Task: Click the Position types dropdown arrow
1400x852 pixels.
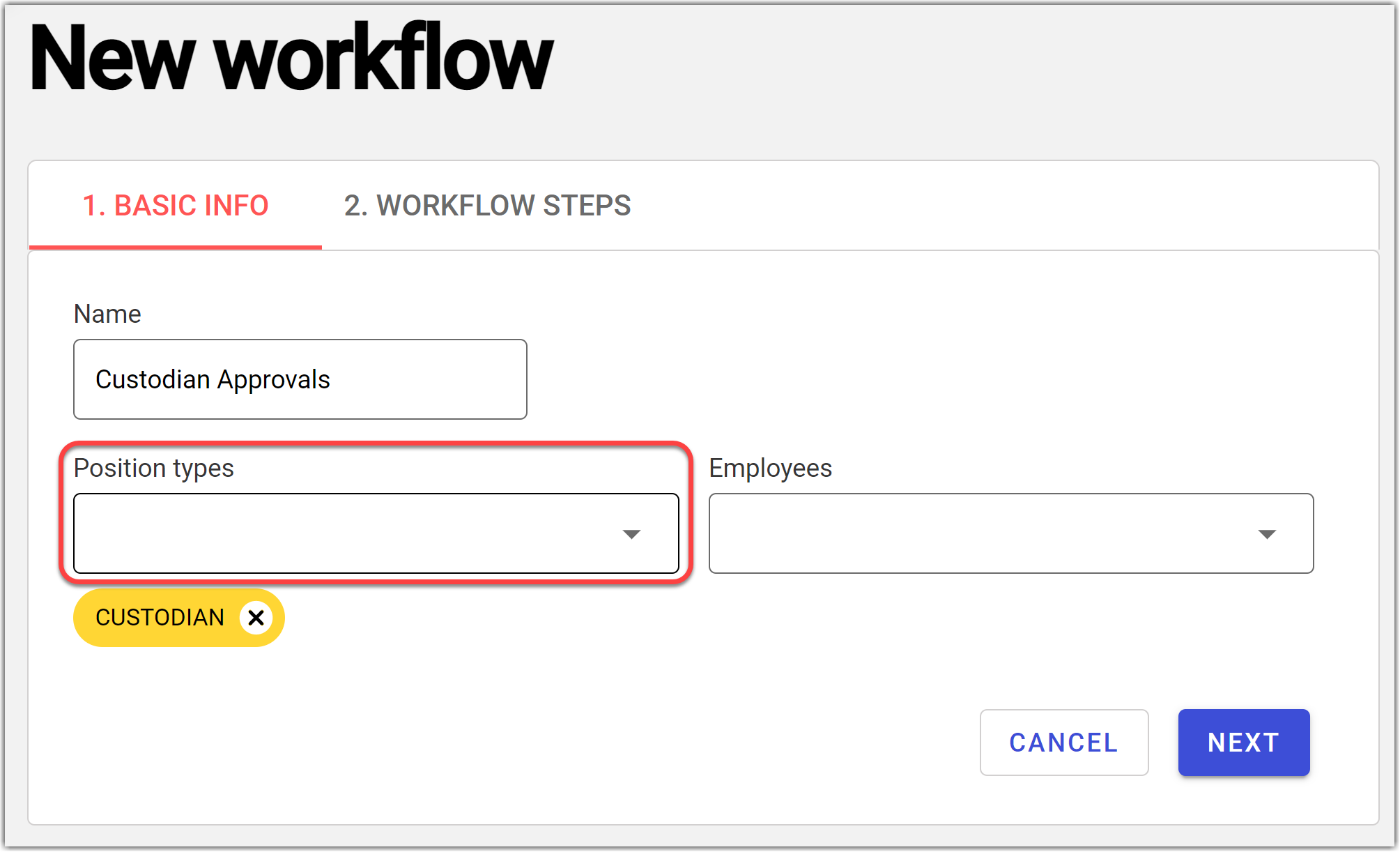Action: pyautogui.click(x=631, y=534)
